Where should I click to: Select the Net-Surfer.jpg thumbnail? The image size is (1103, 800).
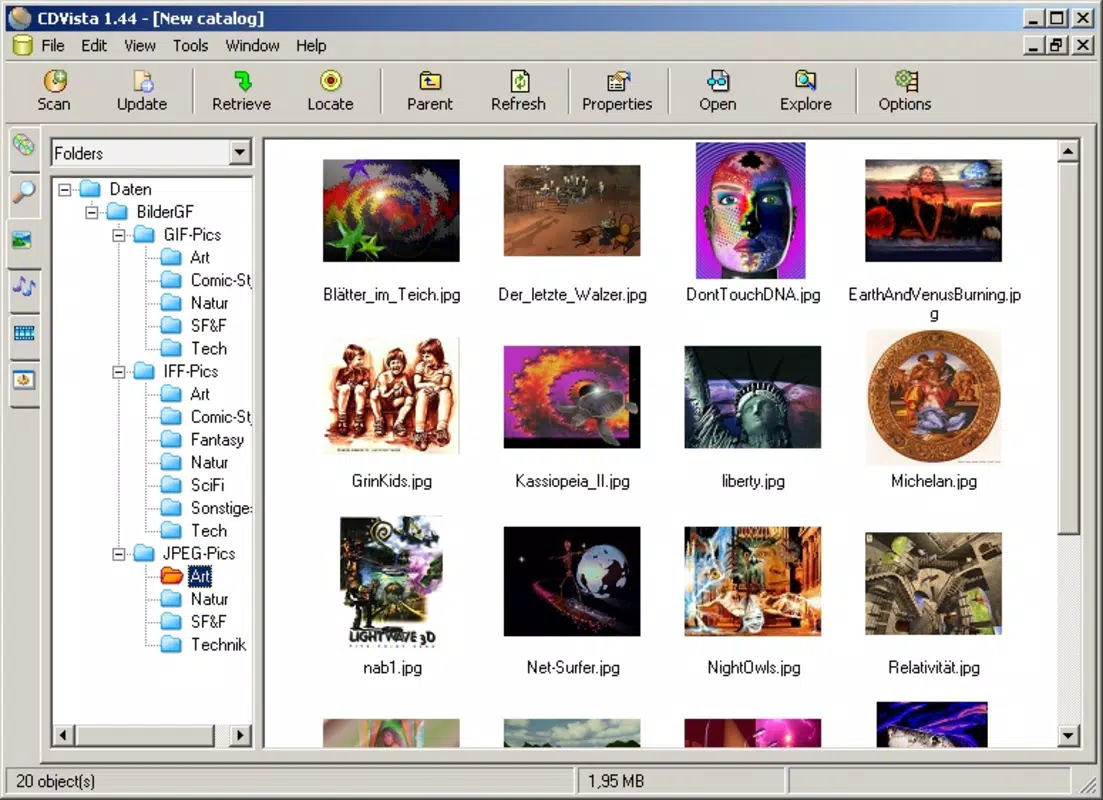572,581
